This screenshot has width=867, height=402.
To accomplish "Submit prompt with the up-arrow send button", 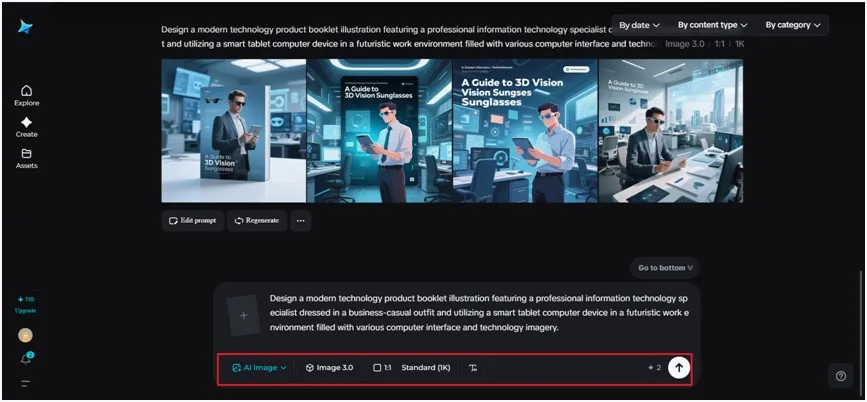I will (679, 367).
